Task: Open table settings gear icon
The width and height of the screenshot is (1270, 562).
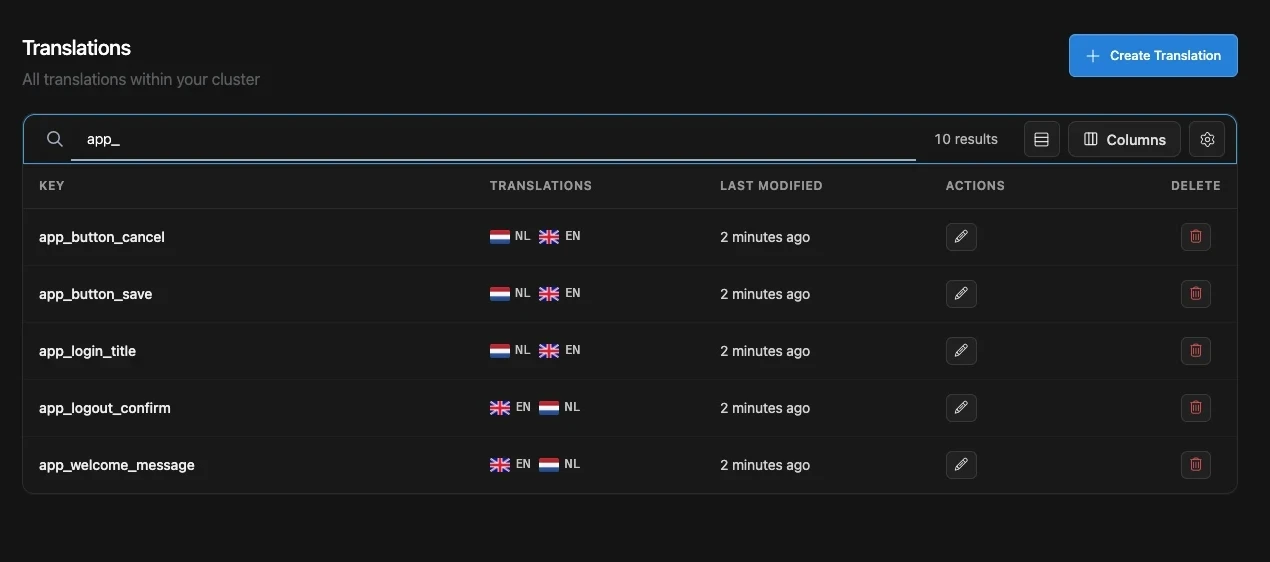Action: (x=1207, y=139)
